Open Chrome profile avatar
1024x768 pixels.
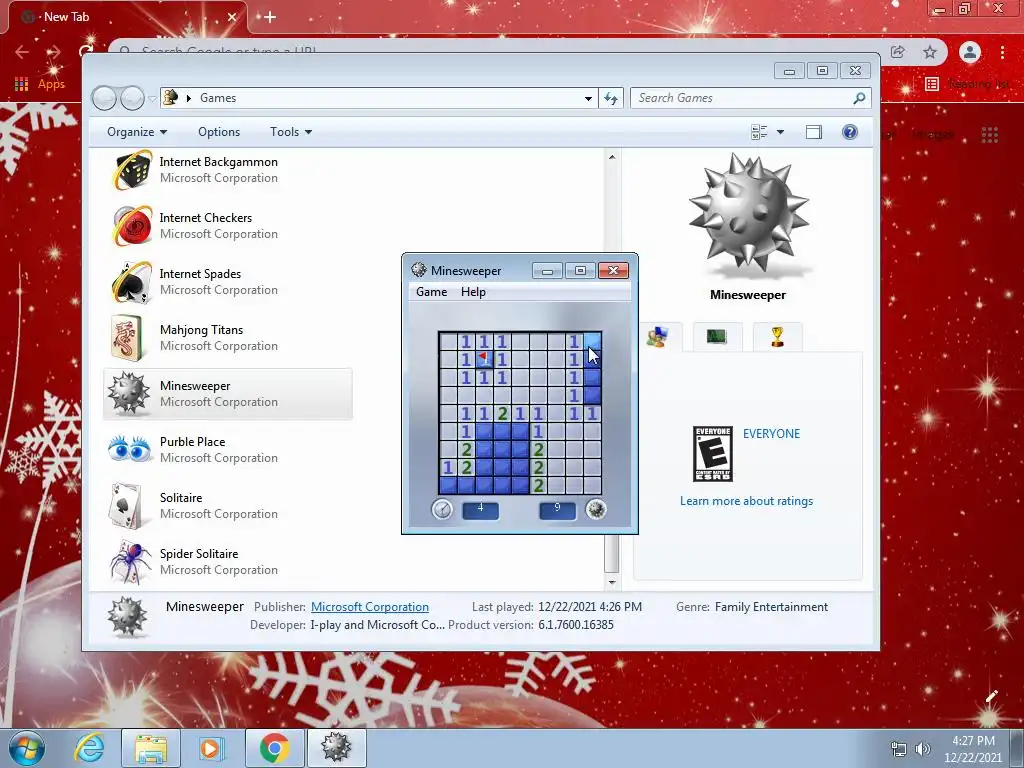click(x=970, y=52)
